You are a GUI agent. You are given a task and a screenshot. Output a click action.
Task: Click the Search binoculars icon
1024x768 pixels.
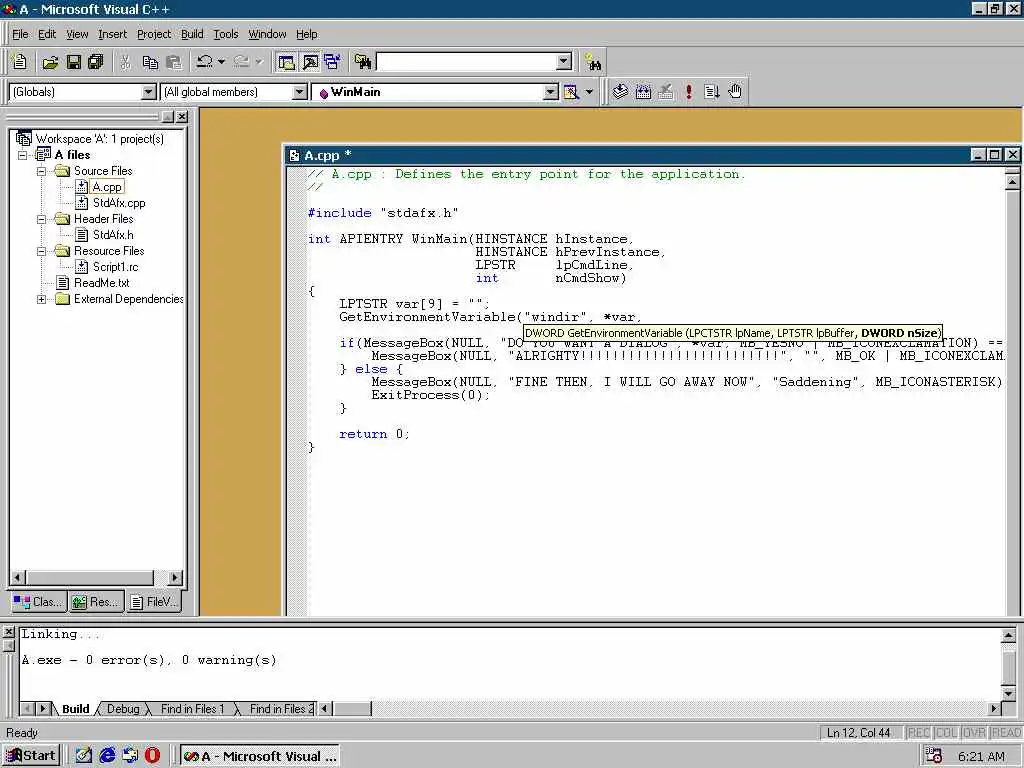pos(593,63)
